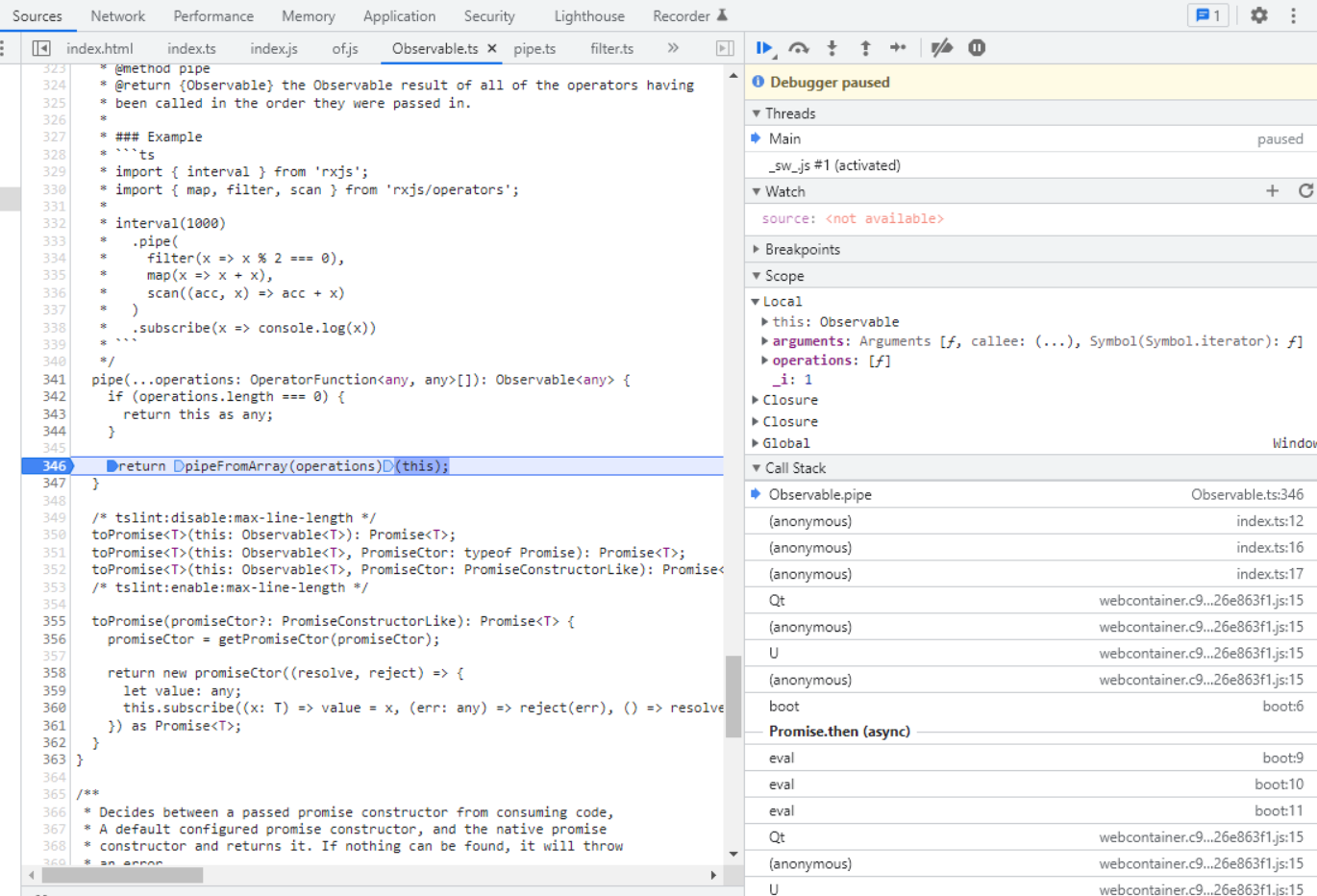This screenshot has width=1317, height=896.
Task: Select the boot call stack frame
Action: [x=1031, y=707]
